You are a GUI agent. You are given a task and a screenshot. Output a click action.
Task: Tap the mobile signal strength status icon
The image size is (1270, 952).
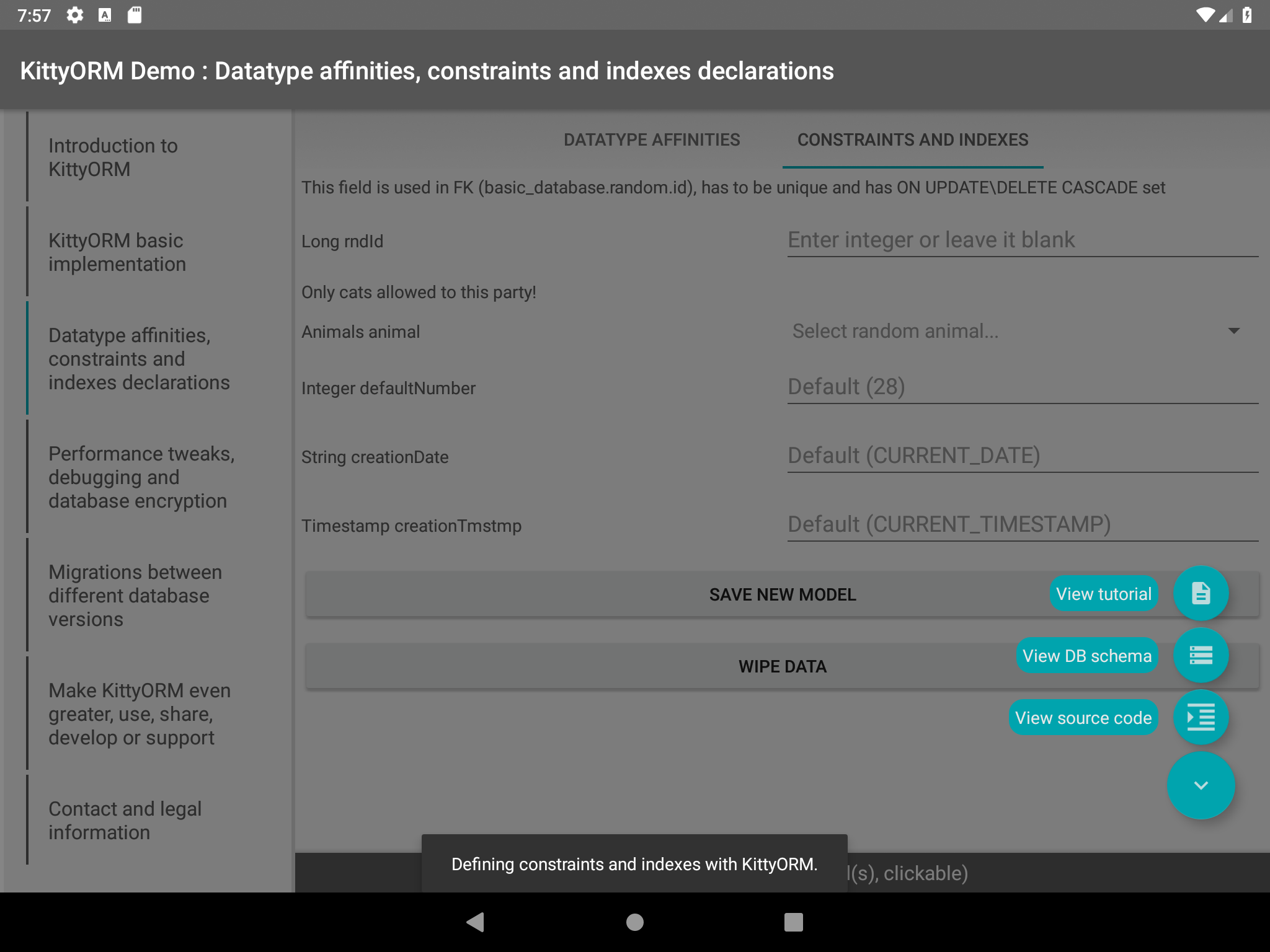click(1226, 15)
